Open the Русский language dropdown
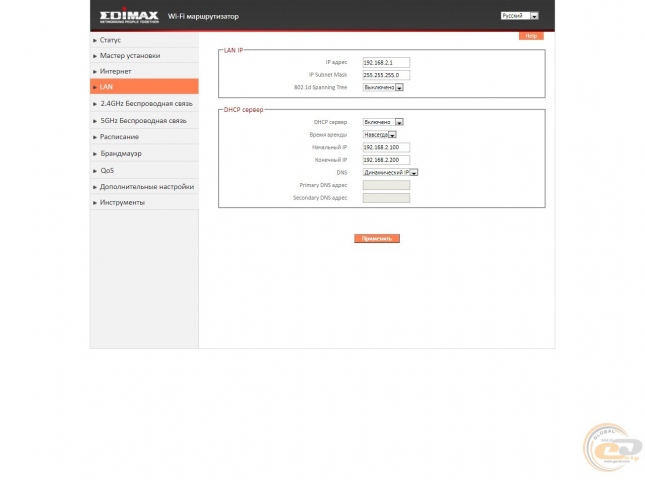The height and width of the screenshot is (480, 645). (x=519, y=16)
